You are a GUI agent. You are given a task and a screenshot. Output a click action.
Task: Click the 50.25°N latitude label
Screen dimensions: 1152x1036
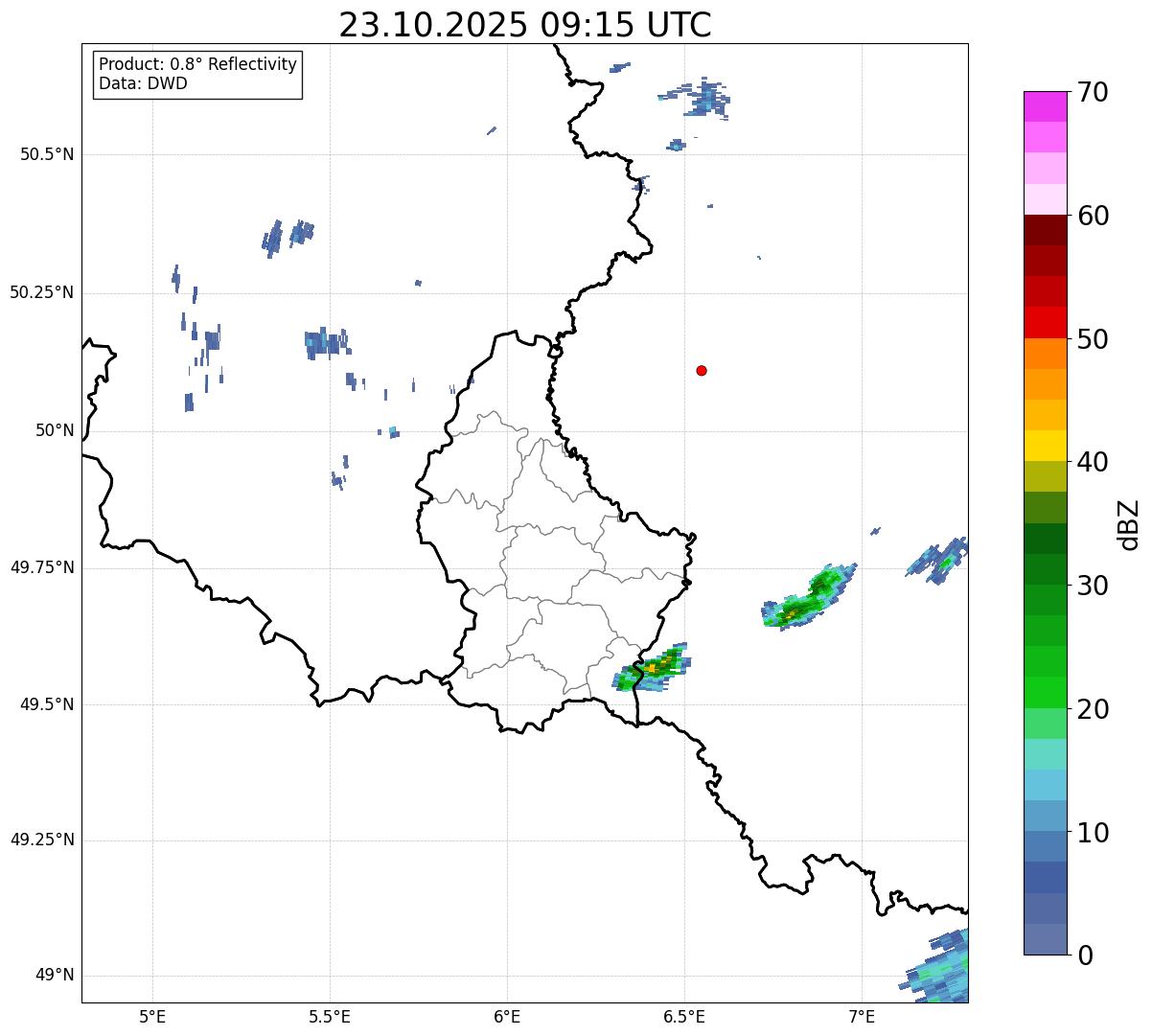pyautogui.click(x=42, y=292)
